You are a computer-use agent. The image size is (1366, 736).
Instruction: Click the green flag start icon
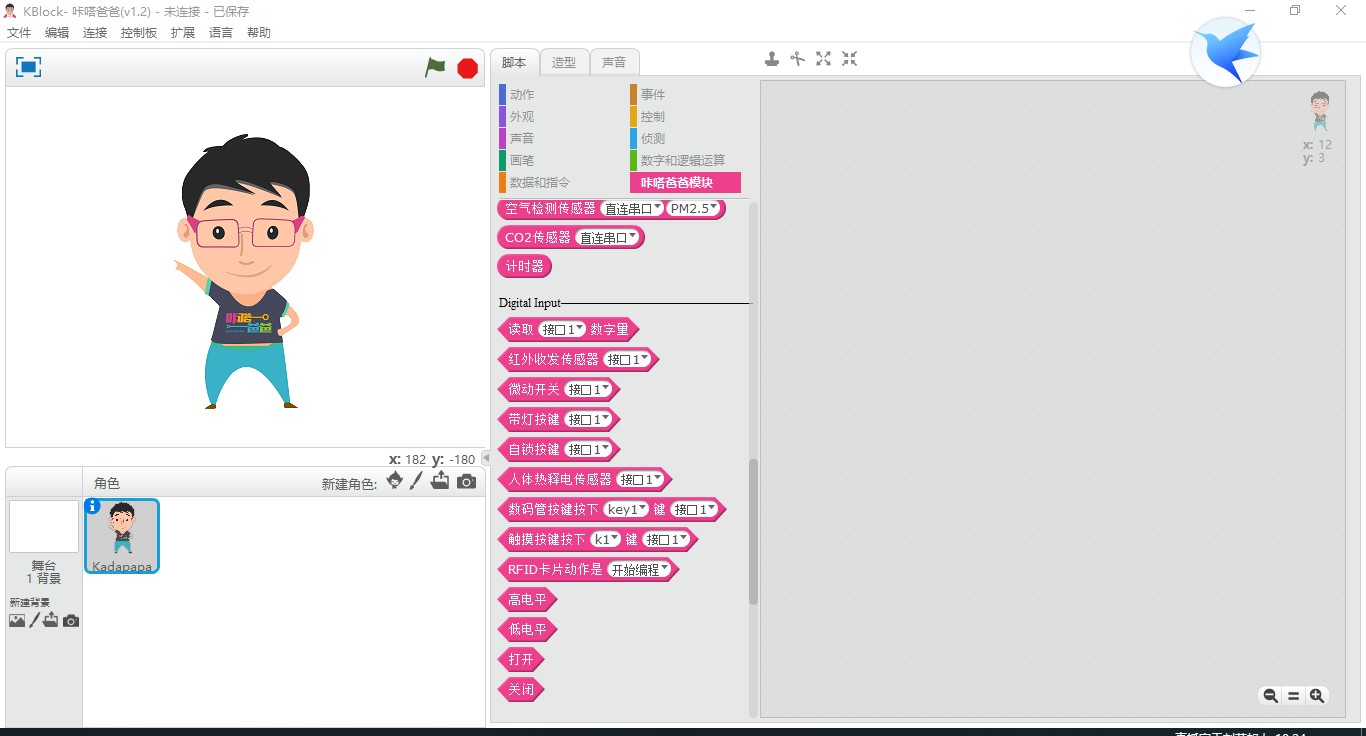click(x=435, y=67)
